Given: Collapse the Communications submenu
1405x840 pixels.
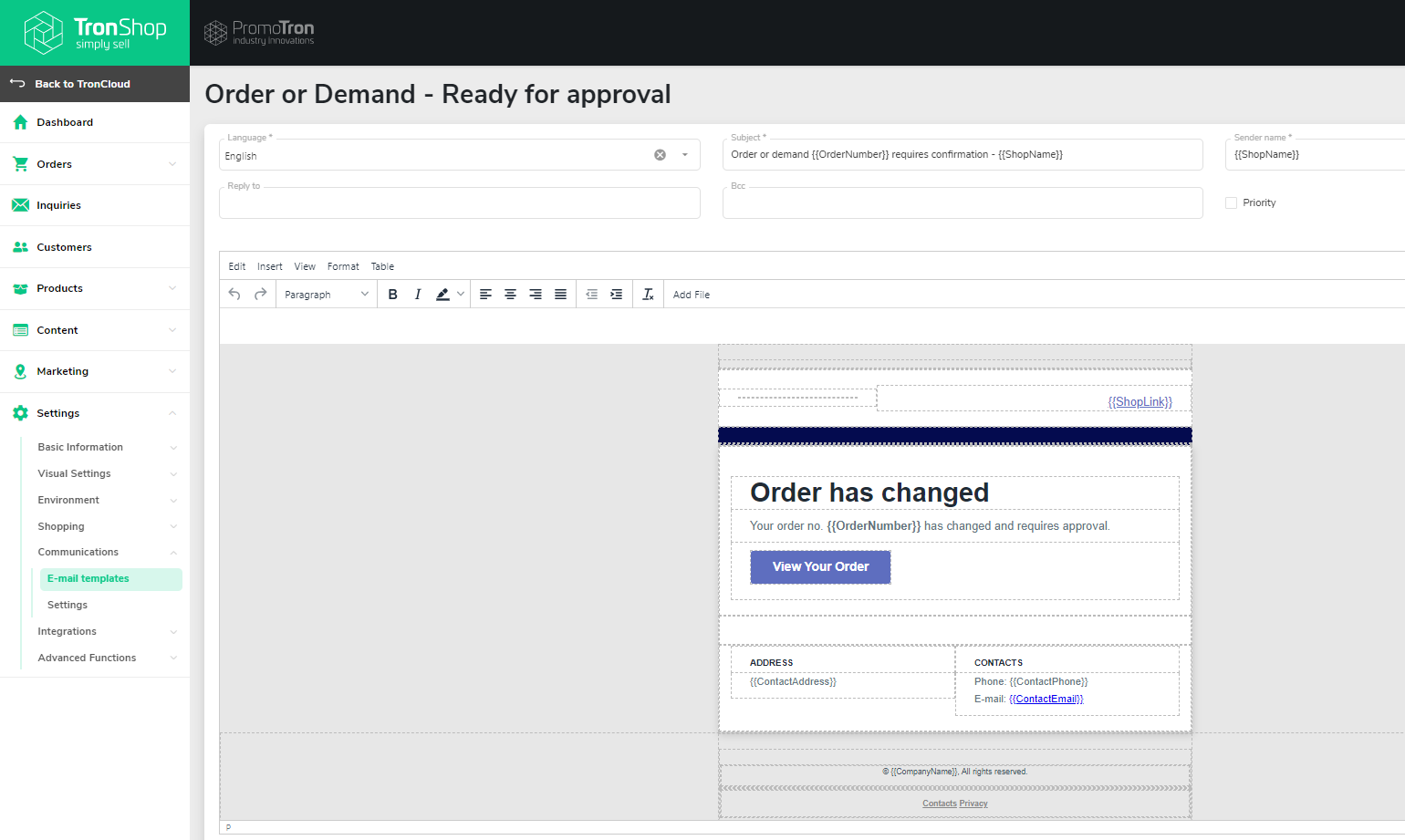Looking at the screenshot, I should tap(173, 553).
